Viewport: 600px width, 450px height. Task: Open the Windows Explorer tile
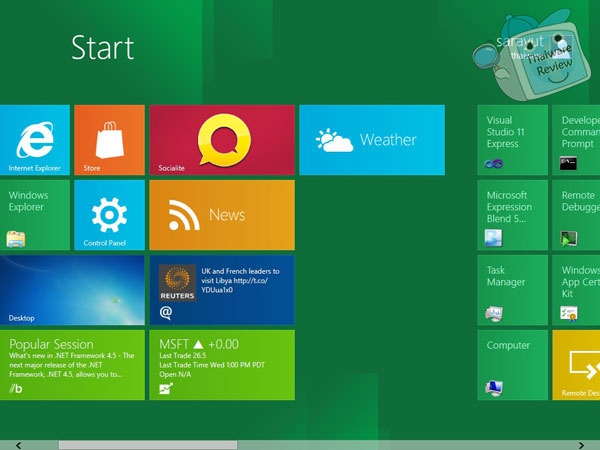pyautogui.click(x=35, y=215)
